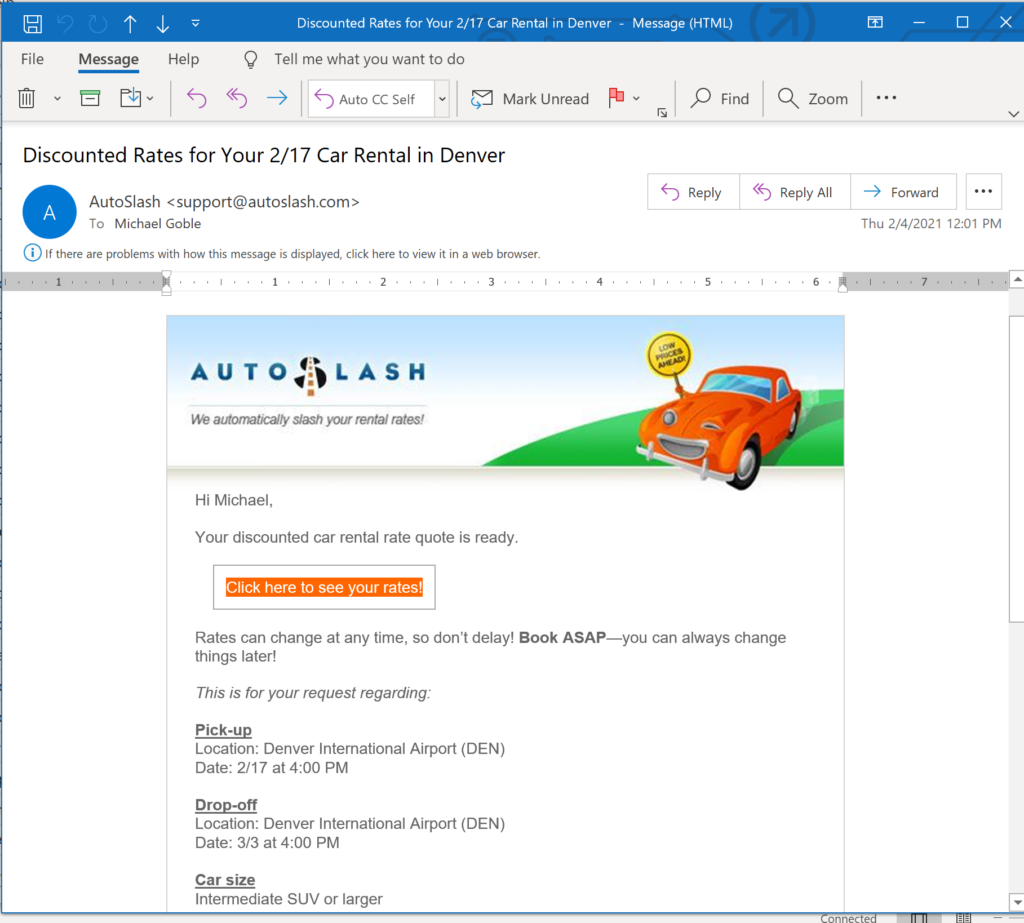The height and width of the screenshot is (923, 1024).
Task: Click the Drop-off heading text
Action: (x=226, y=805)
